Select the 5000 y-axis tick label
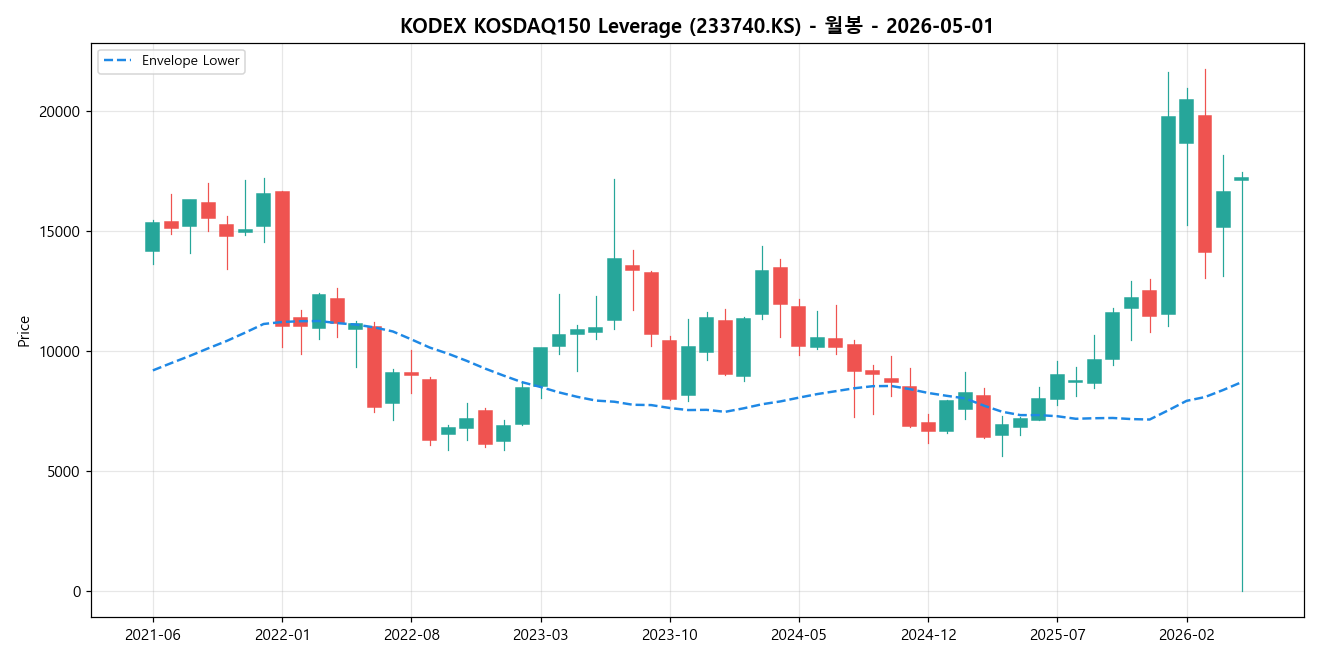The height and width of the screenshot is (660, 1320). coord(66,472)
